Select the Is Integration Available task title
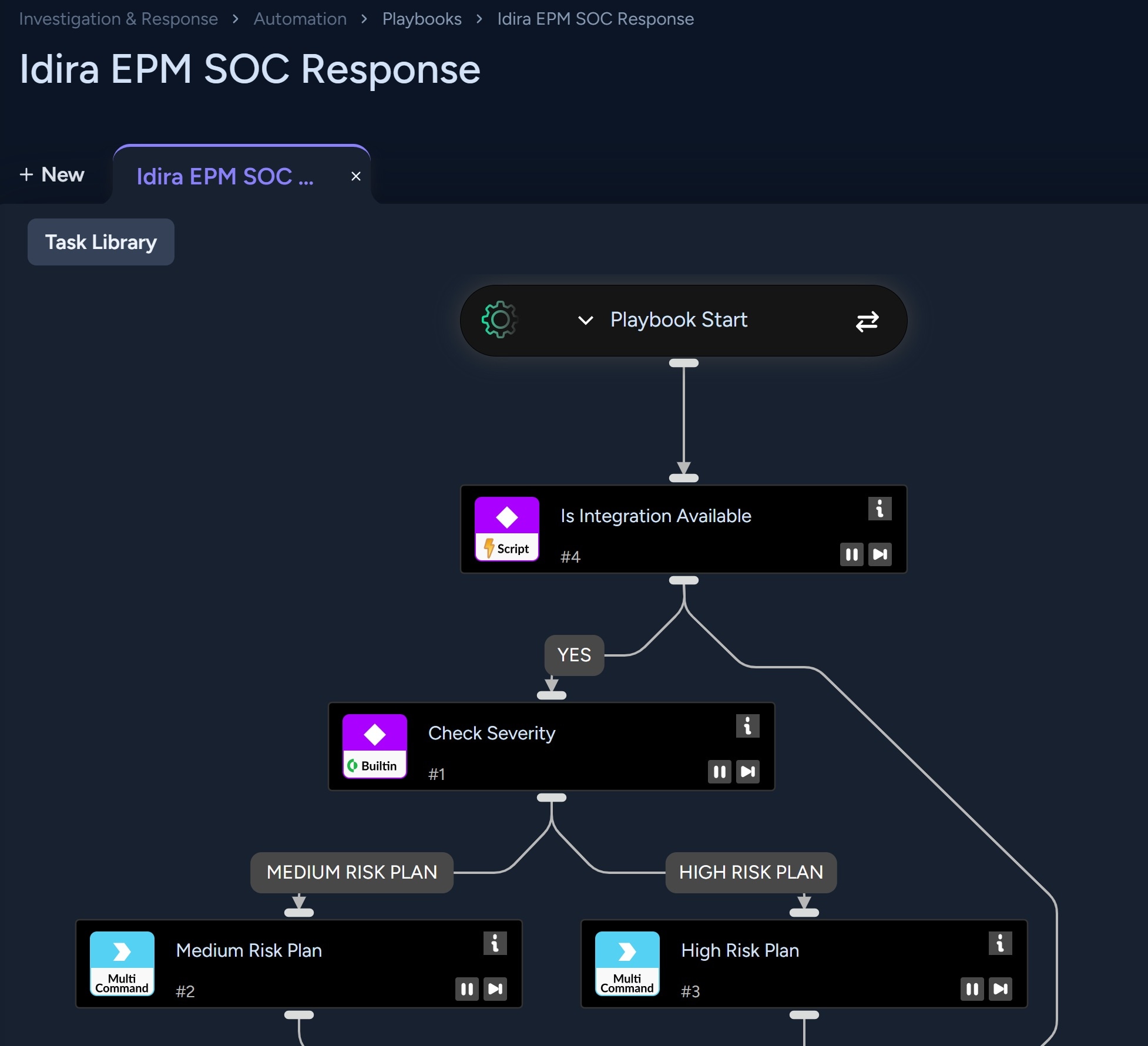This screenshot has height=1046, width=1148. tap(656, 516)
